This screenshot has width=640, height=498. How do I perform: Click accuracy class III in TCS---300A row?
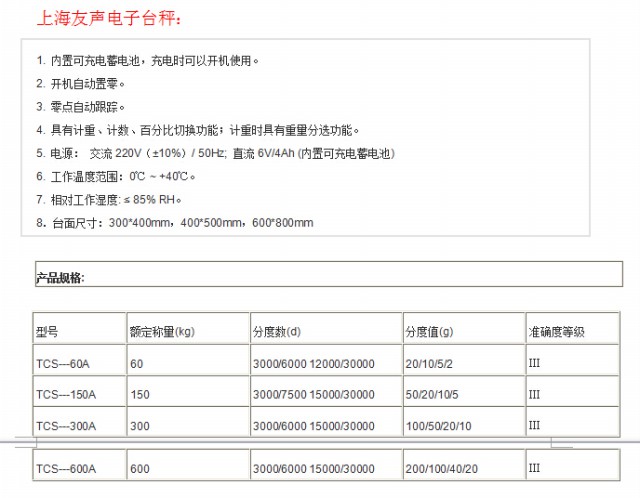534,425
